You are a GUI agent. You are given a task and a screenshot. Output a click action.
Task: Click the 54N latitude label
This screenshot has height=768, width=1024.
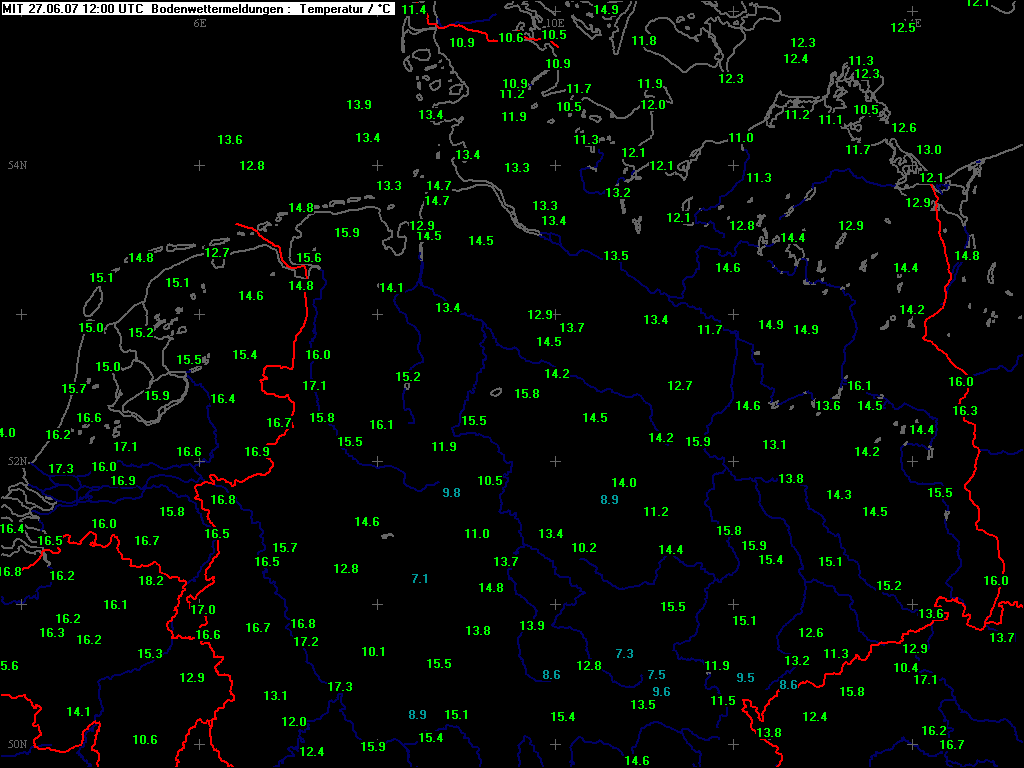[17, 165]
